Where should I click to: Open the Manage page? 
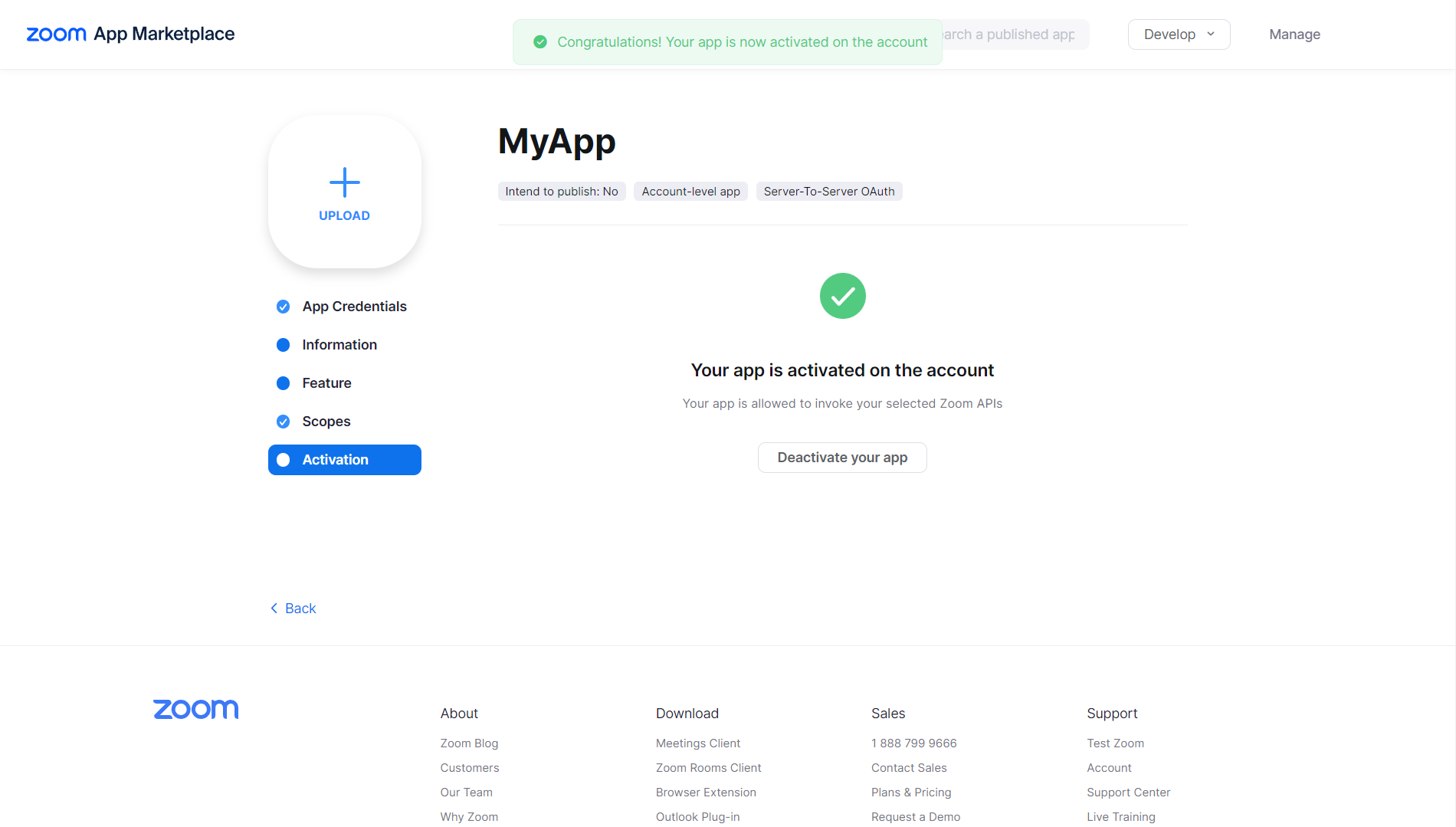point(1294,34)
